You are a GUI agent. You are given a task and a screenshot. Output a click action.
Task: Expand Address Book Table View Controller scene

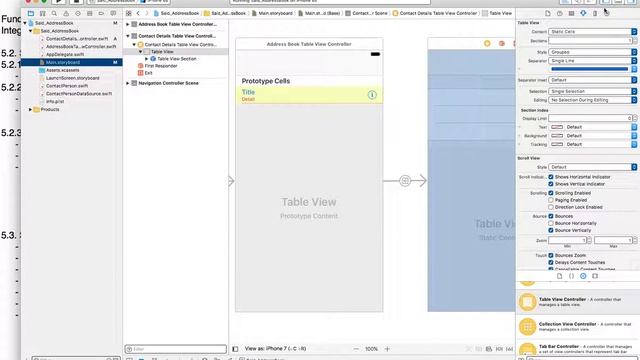coord(128,24)
